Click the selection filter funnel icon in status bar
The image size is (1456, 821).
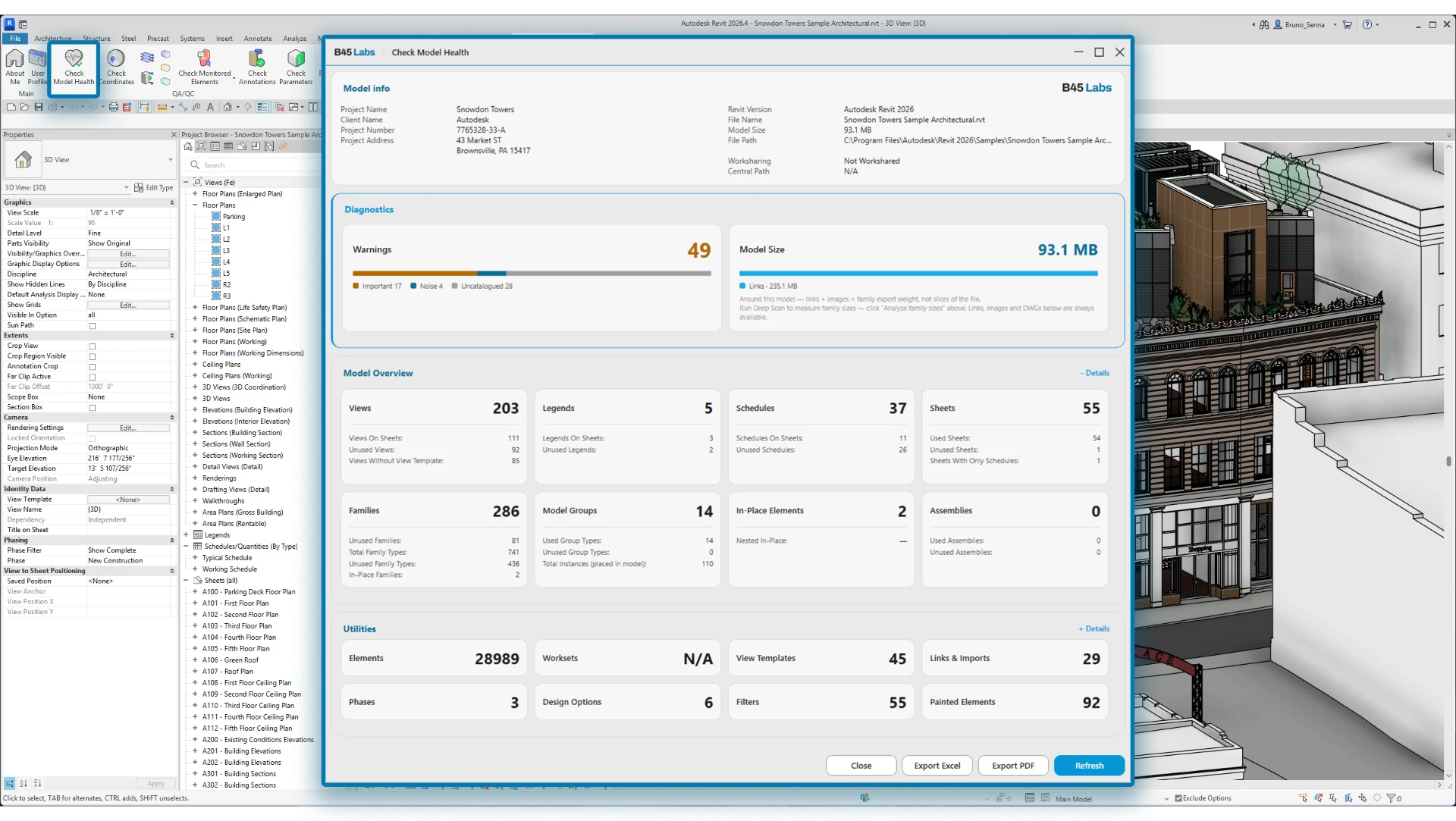pyautogui.click(x=1392, y=798)
